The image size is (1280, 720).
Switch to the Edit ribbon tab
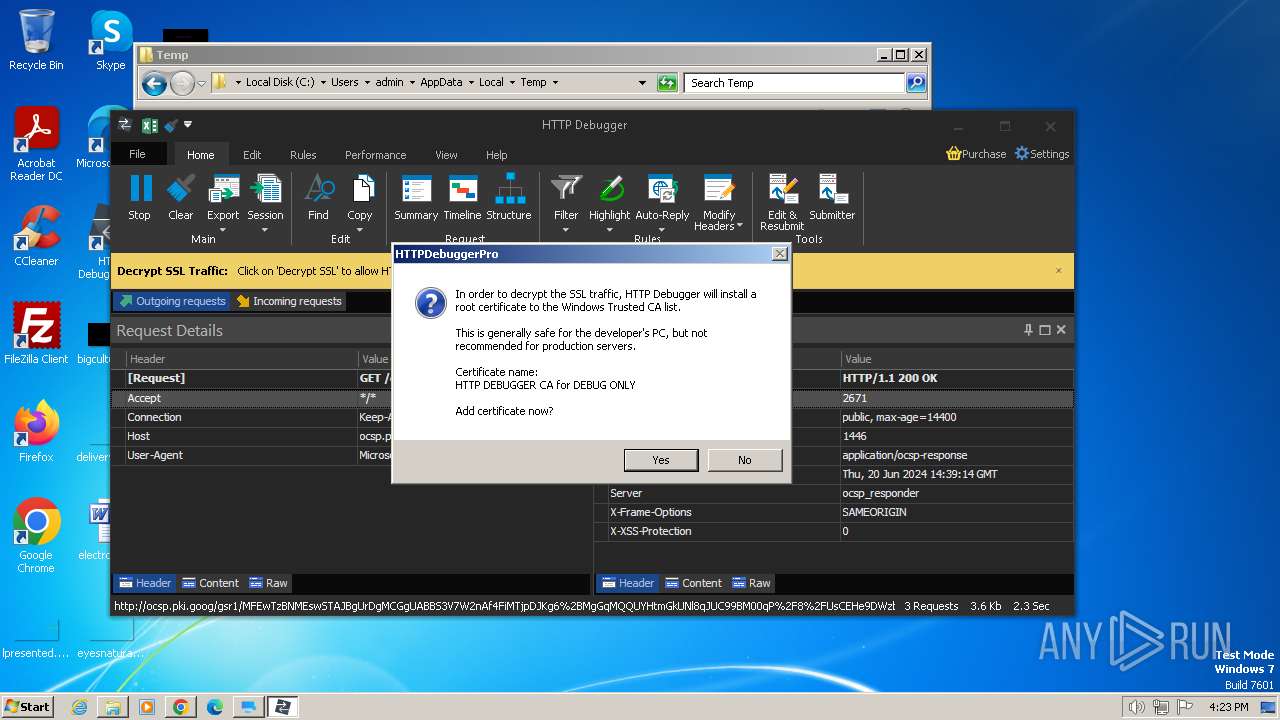[252, 155]
